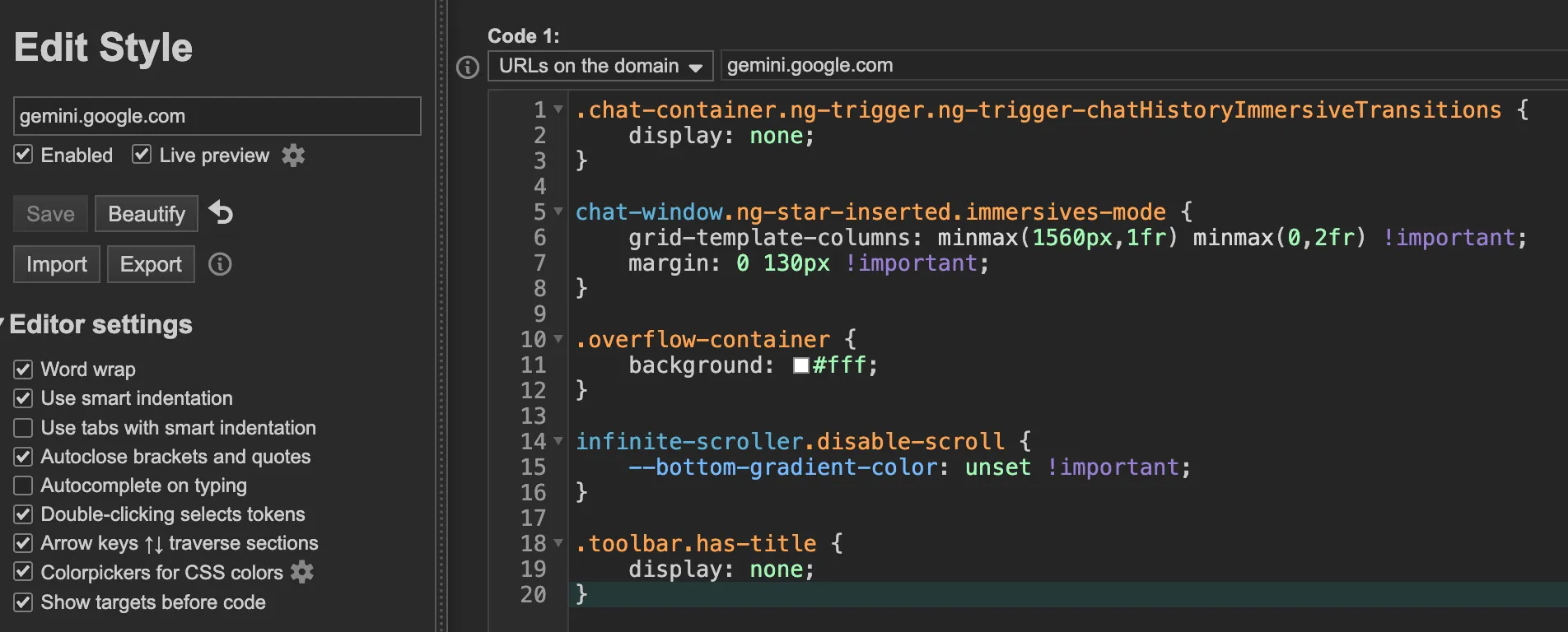Click the Import button
Image resolution: width=1568 pixels, height=632 pixels.
(56, 264)
